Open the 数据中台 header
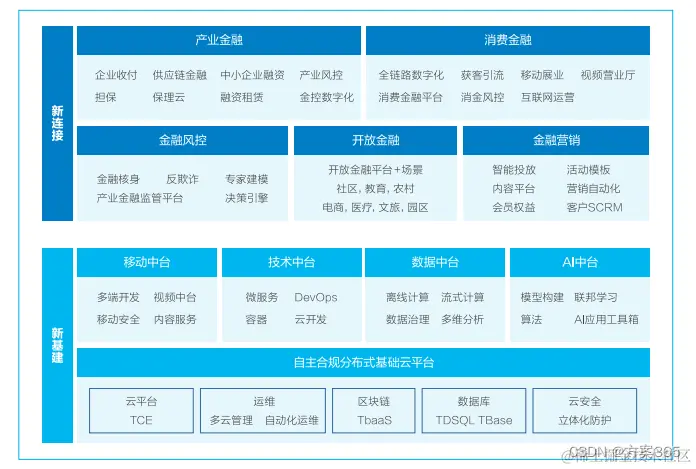 pos(435,262)
